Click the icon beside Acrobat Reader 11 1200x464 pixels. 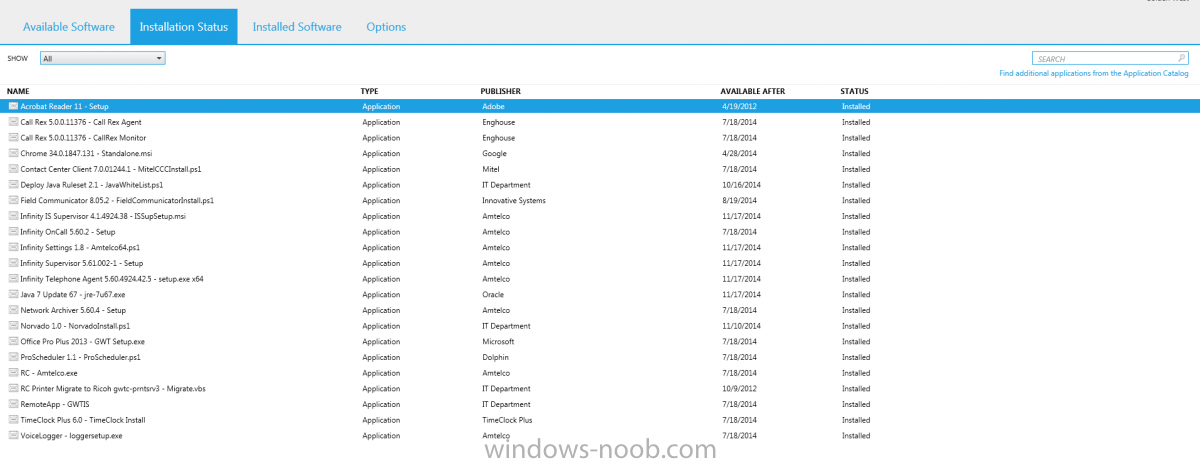13,106
